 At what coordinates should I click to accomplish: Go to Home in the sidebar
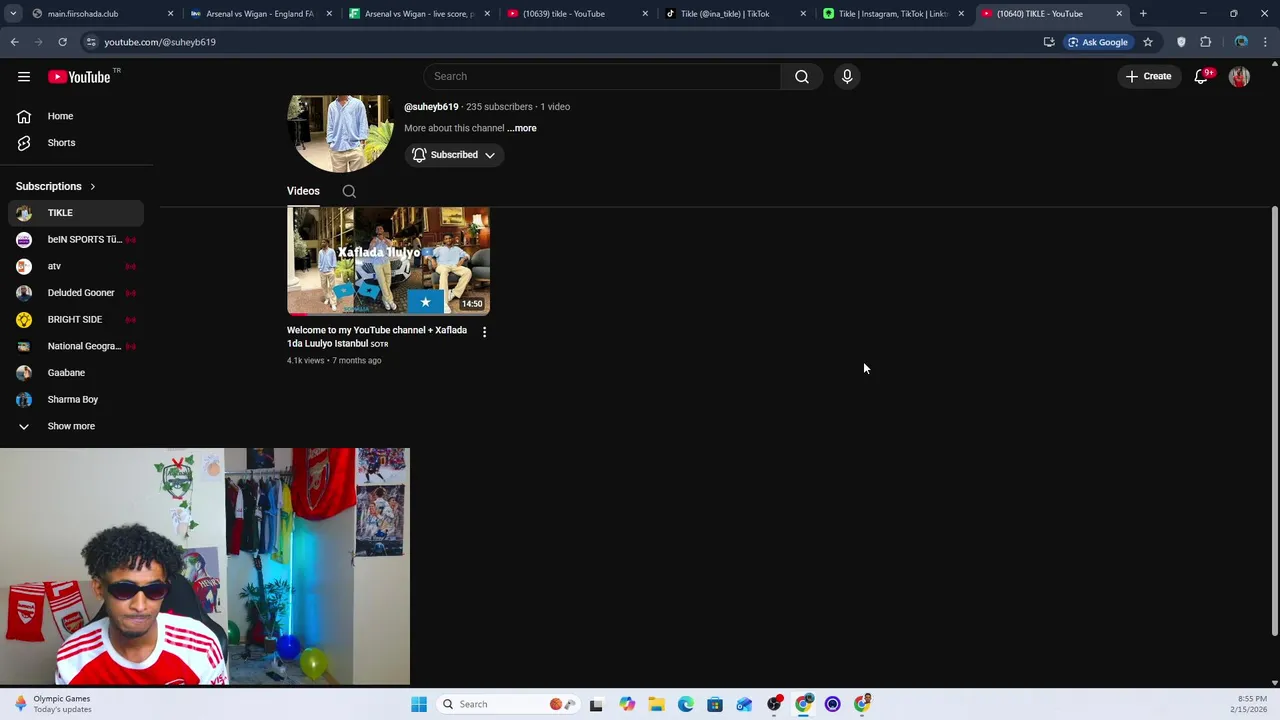76,116
